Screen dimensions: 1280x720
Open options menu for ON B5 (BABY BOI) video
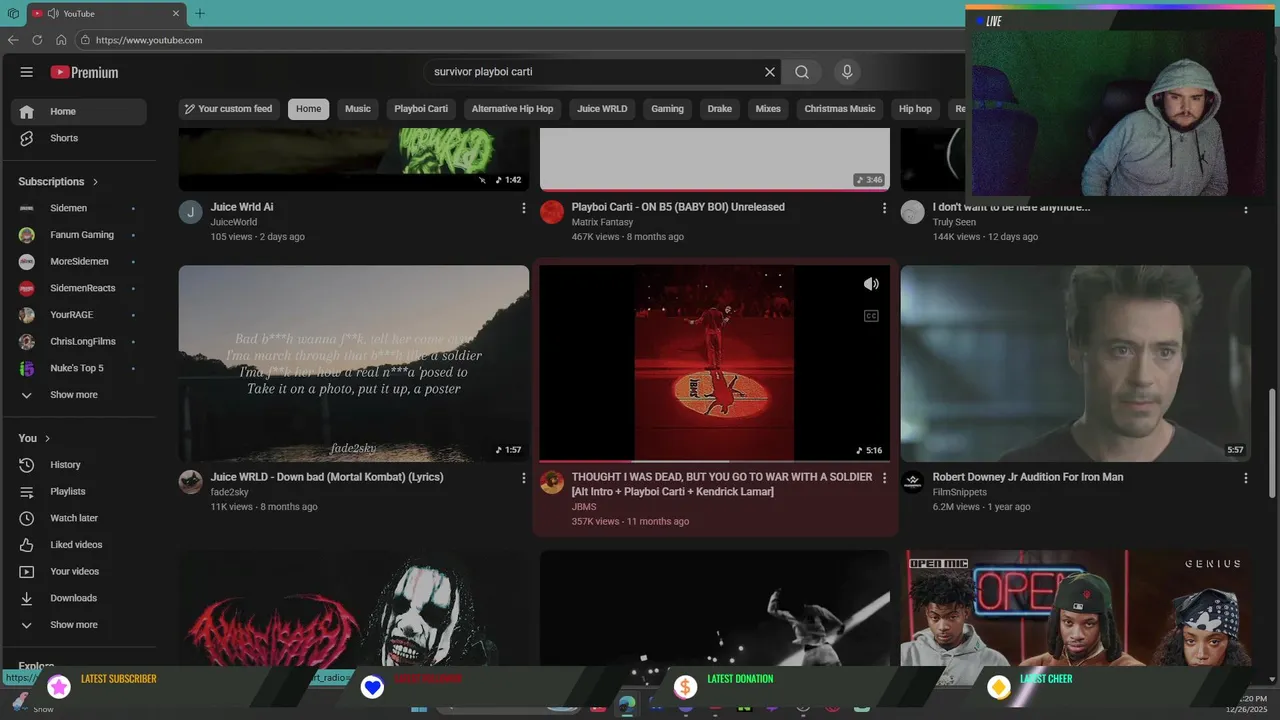point(884,208)
